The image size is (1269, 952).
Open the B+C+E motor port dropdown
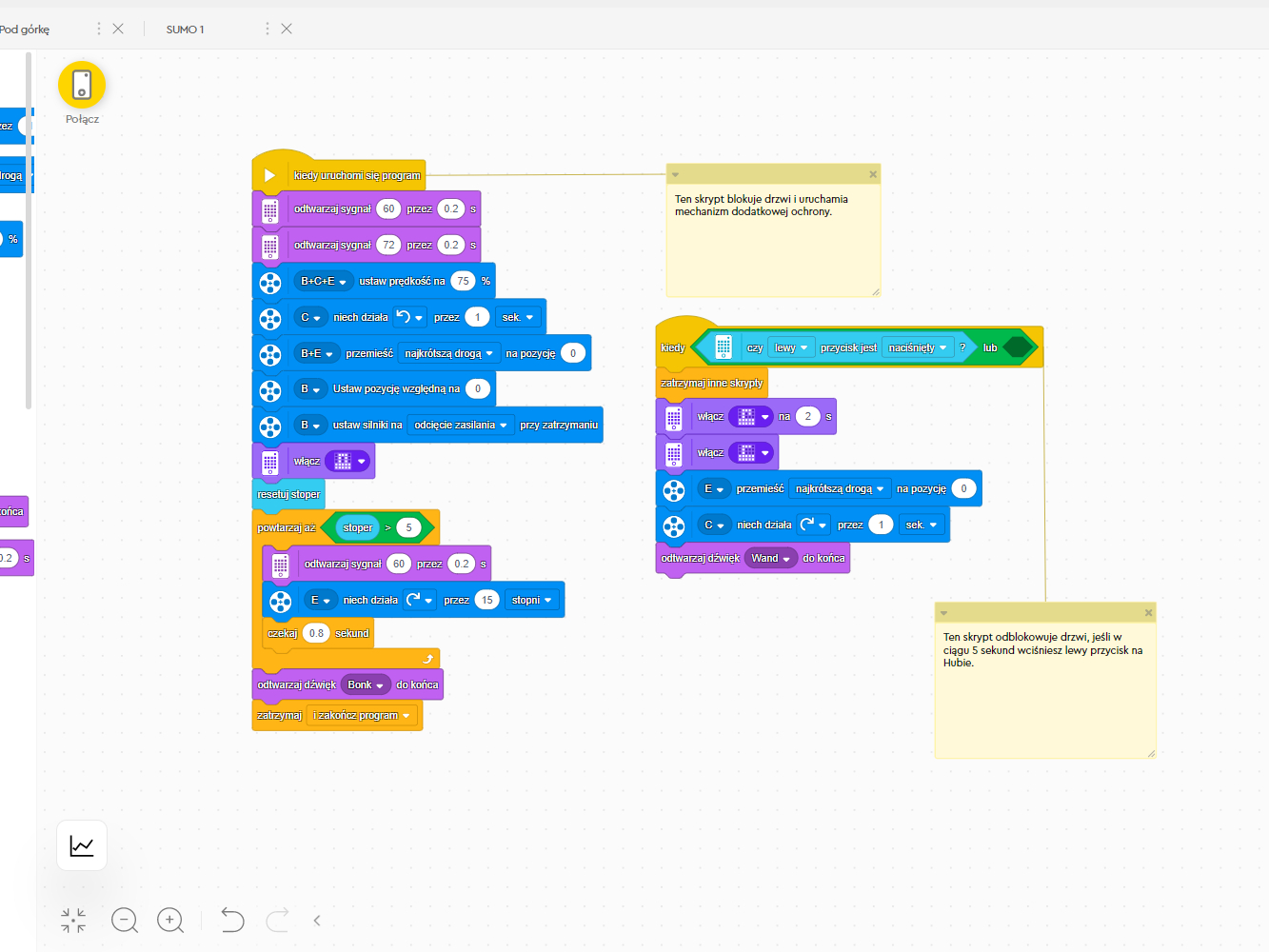(323, 281)
